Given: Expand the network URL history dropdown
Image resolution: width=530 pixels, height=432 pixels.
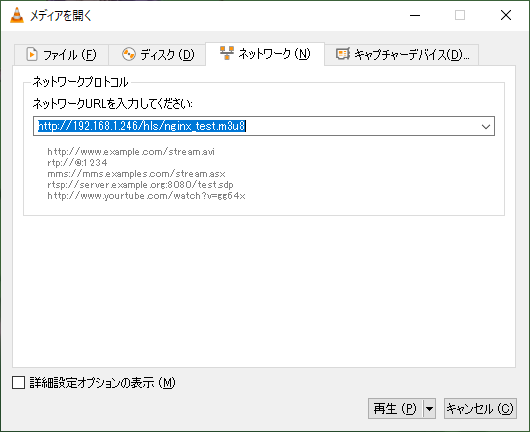Looking at the screenshot, I should point(486,126).
